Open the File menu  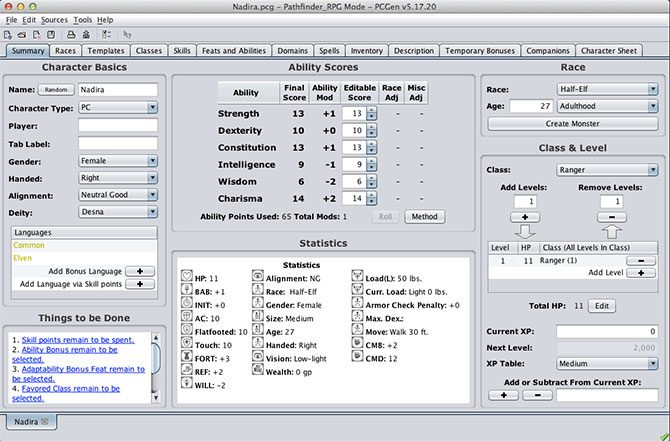click(x=11, y=20)
